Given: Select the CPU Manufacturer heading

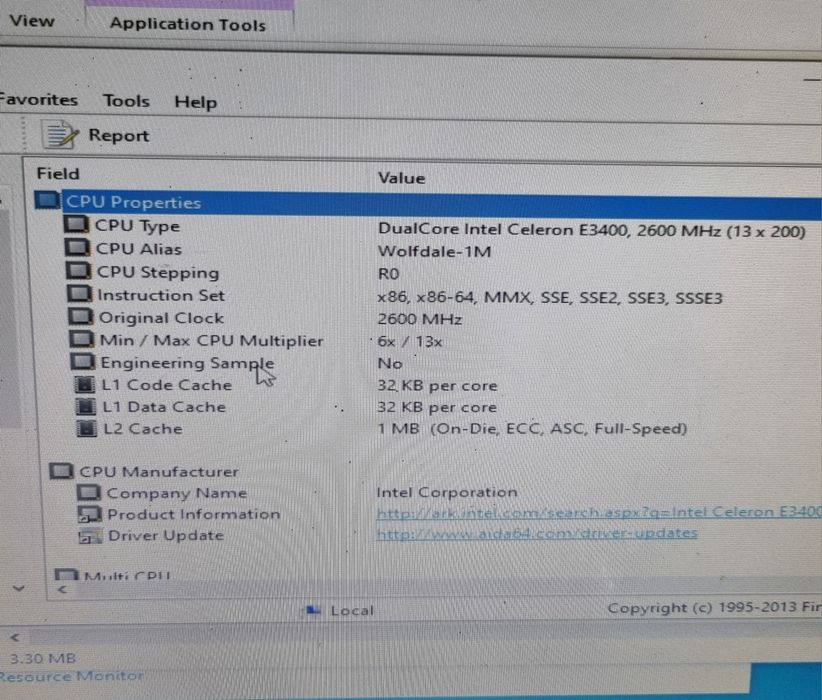Looking at the screenshot, I should (x=159, y=471).
